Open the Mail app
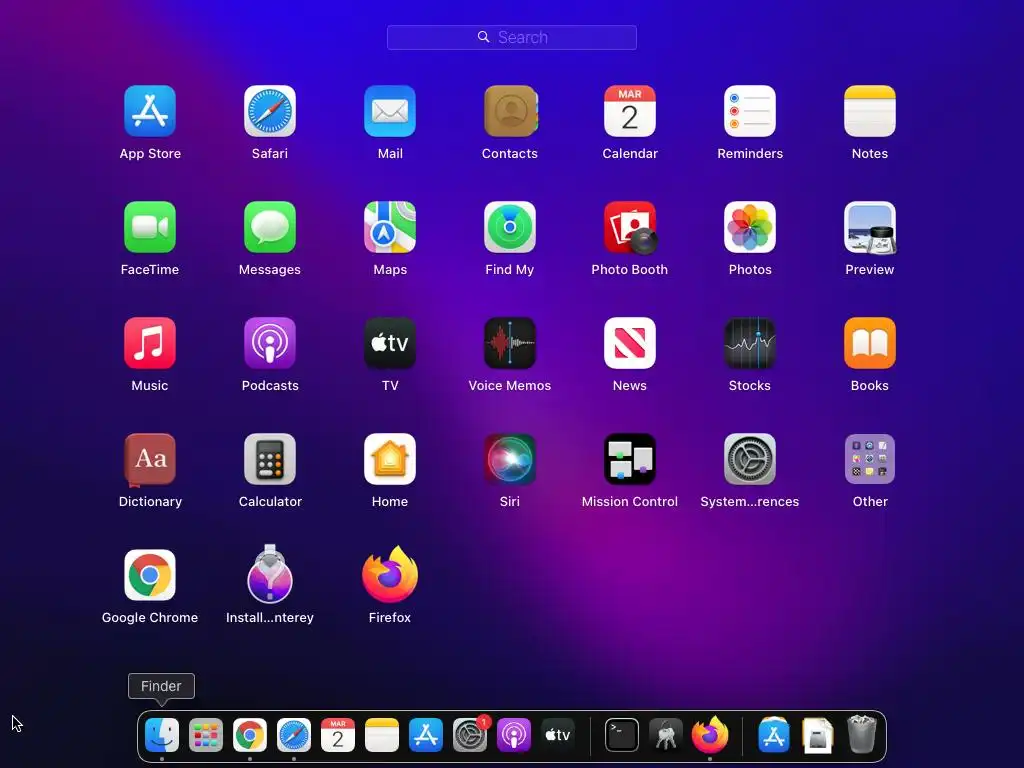Viewport: 1024px width, 768px height. tap(390, 111)
